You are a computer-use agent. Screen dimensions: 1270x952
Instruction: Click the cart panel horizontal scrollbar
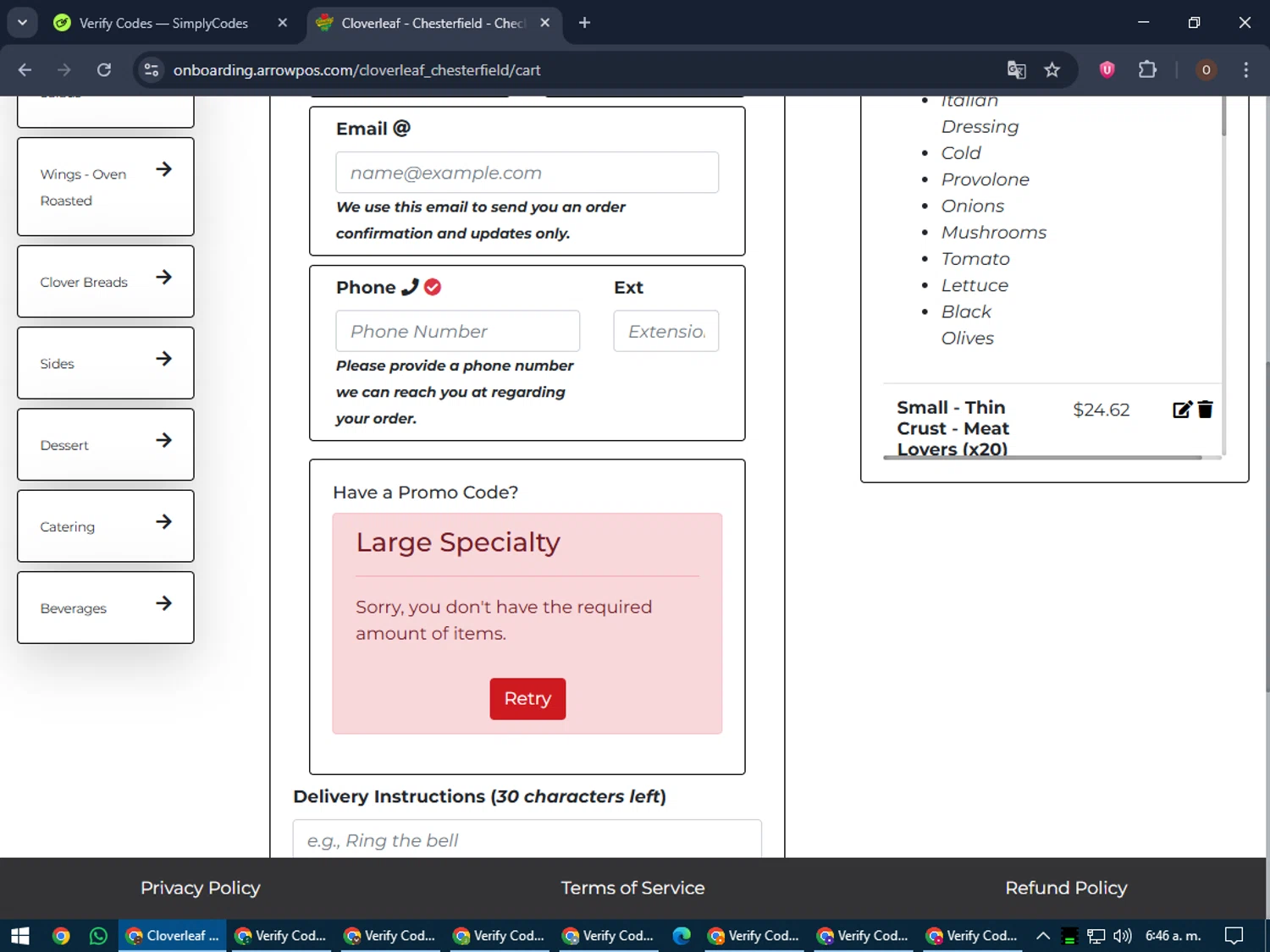[x=1042, y=457]
